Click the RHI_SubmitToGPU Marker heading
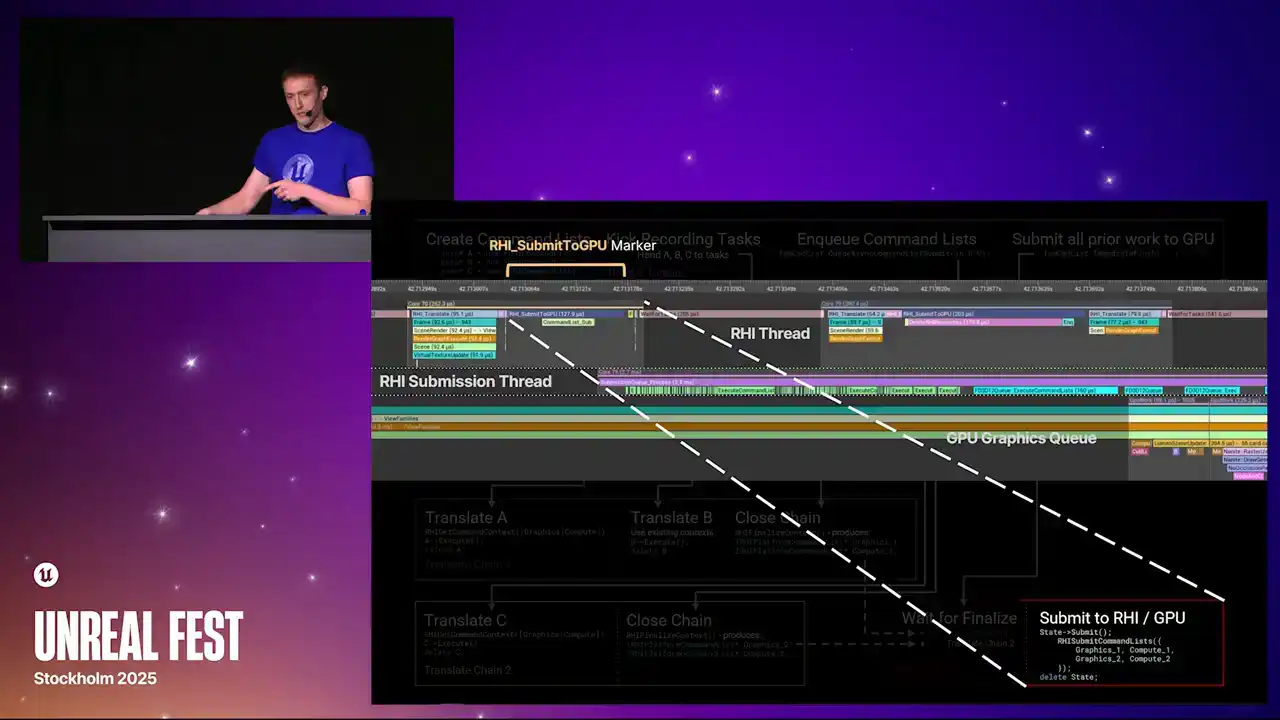 pyautogui.click(x=572, y=245)
